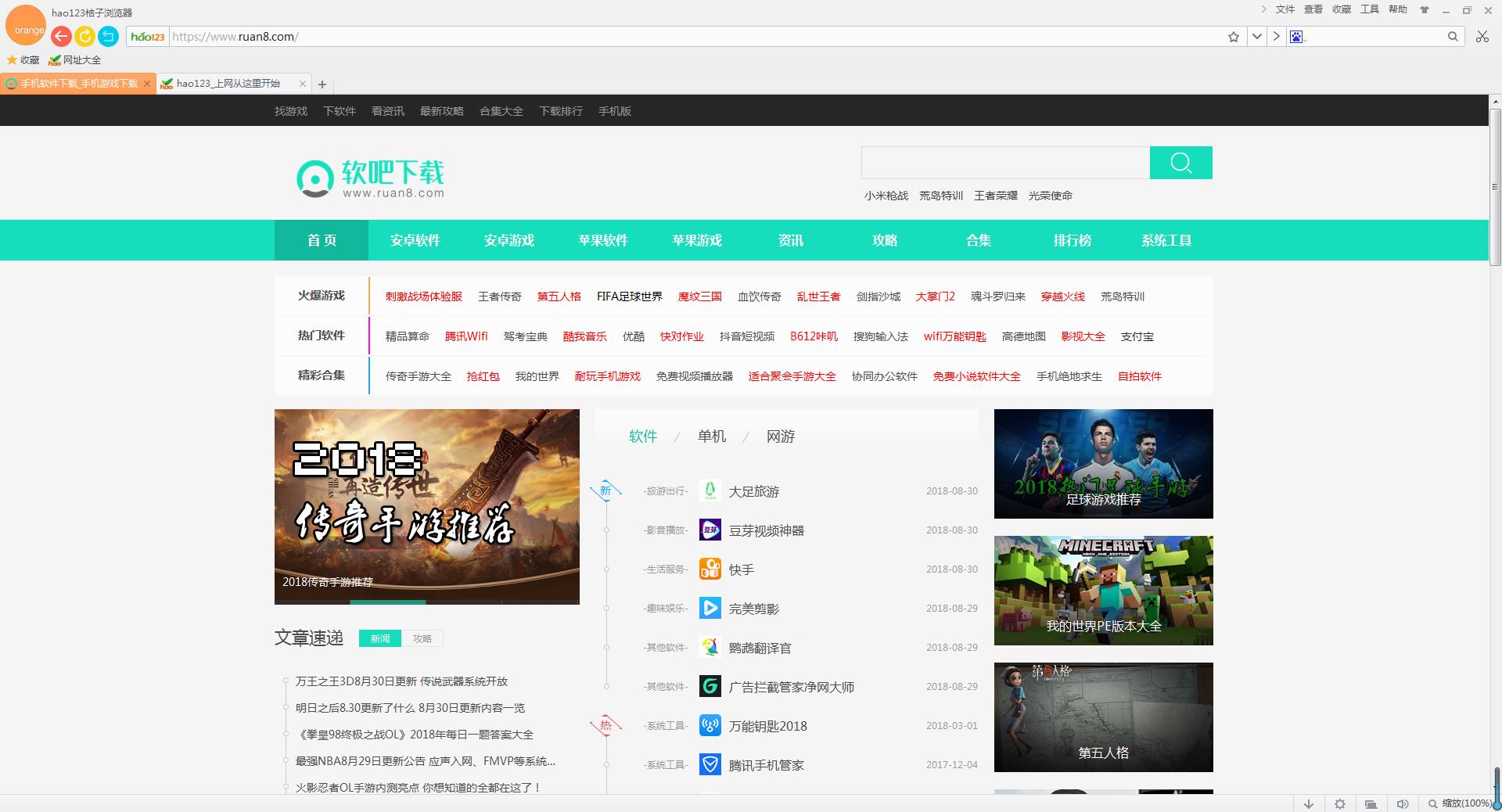Select 苹果游戏 in the green navigation bar
The image size is (1502, 812).
click(697, 240)
